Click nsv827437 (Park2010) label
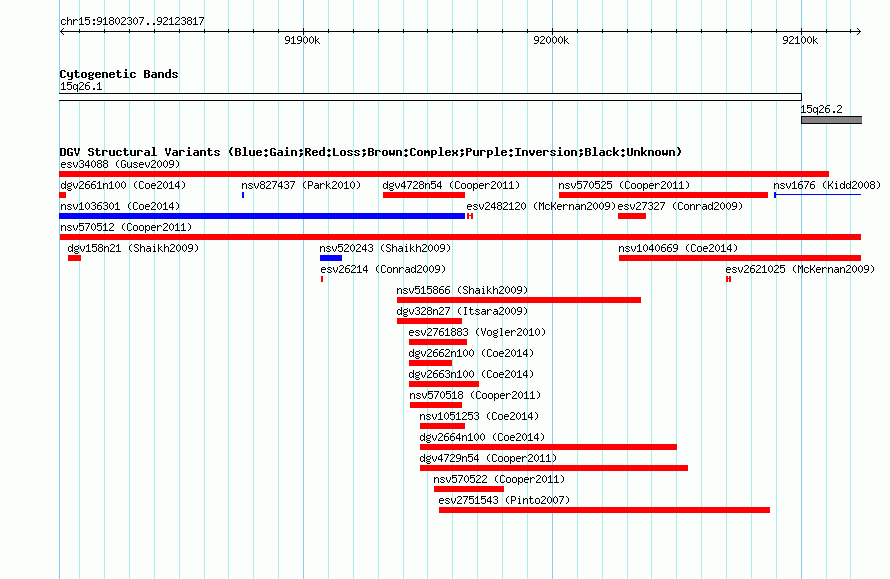The height and width of the screenshot is (579, 890). (301, 185)
